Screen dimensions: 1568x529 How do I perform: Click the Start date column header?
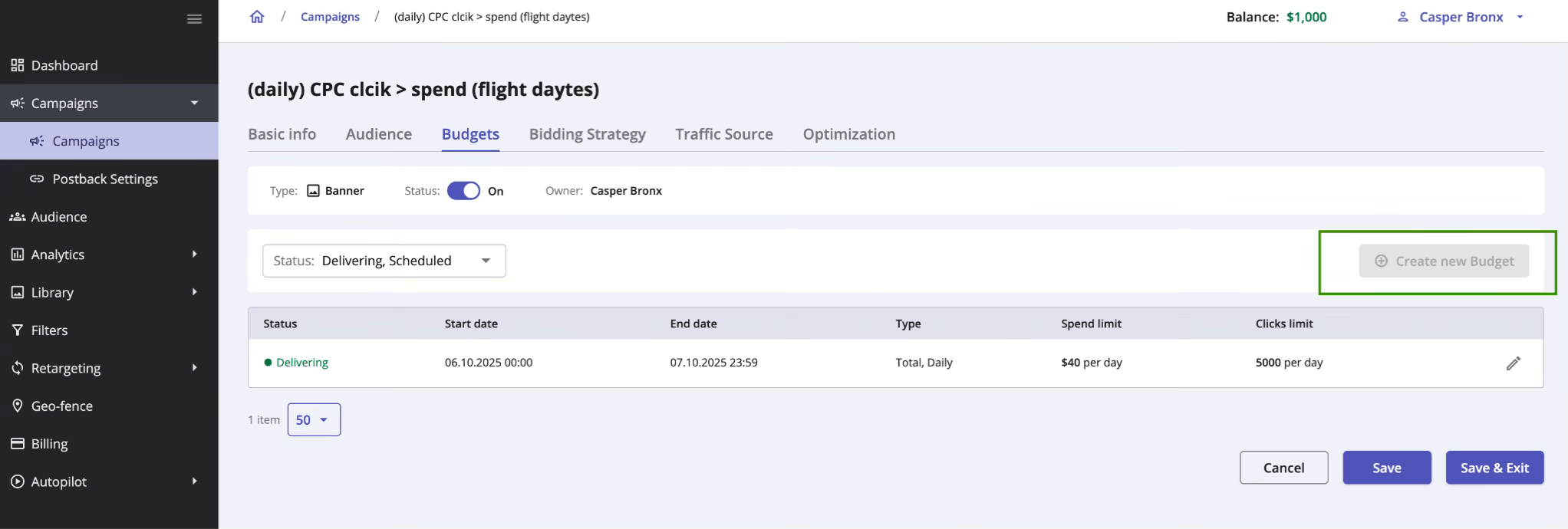tap(471, 324)
